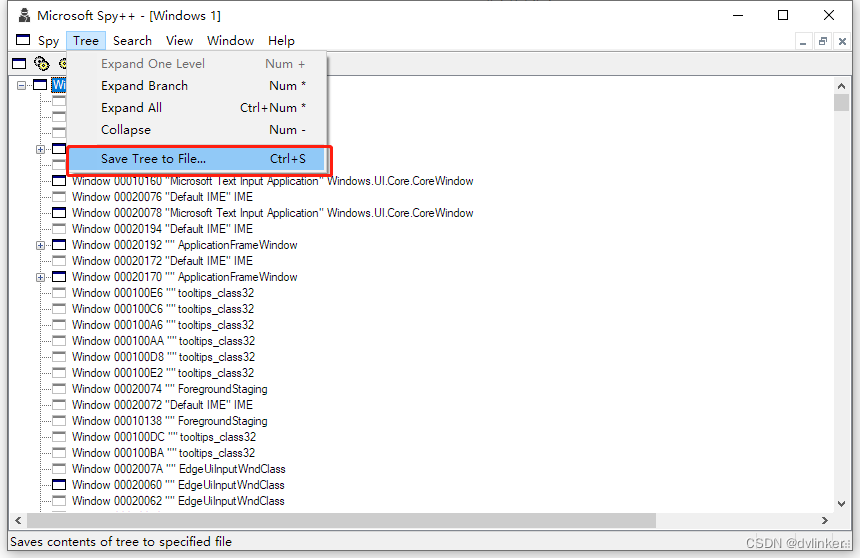Viewport: 860px width, 558px height.
Task: Click the Spy++ app icon in the title bar
Action: click(24, 15)
